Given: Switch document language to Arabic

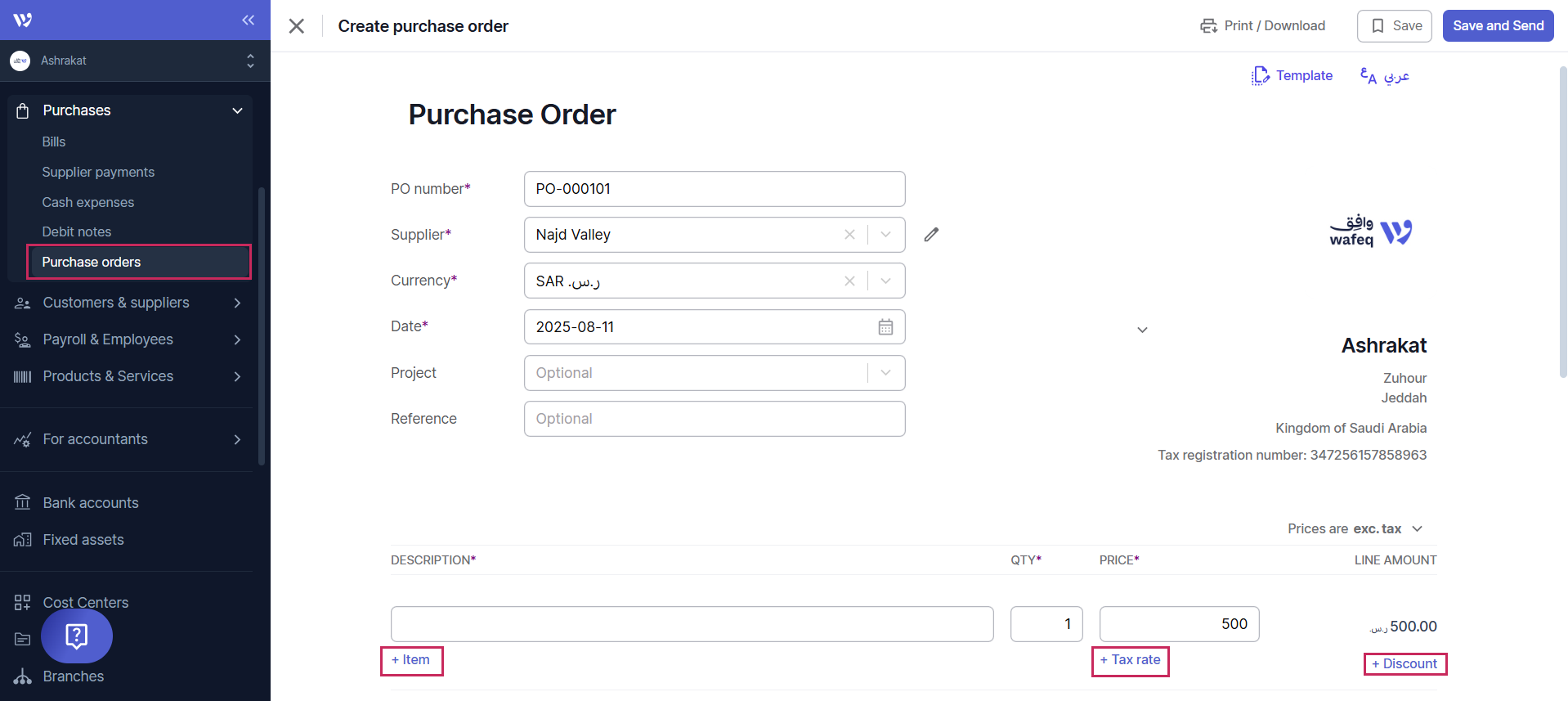Looking at the screenshot, I should 1385,76.
